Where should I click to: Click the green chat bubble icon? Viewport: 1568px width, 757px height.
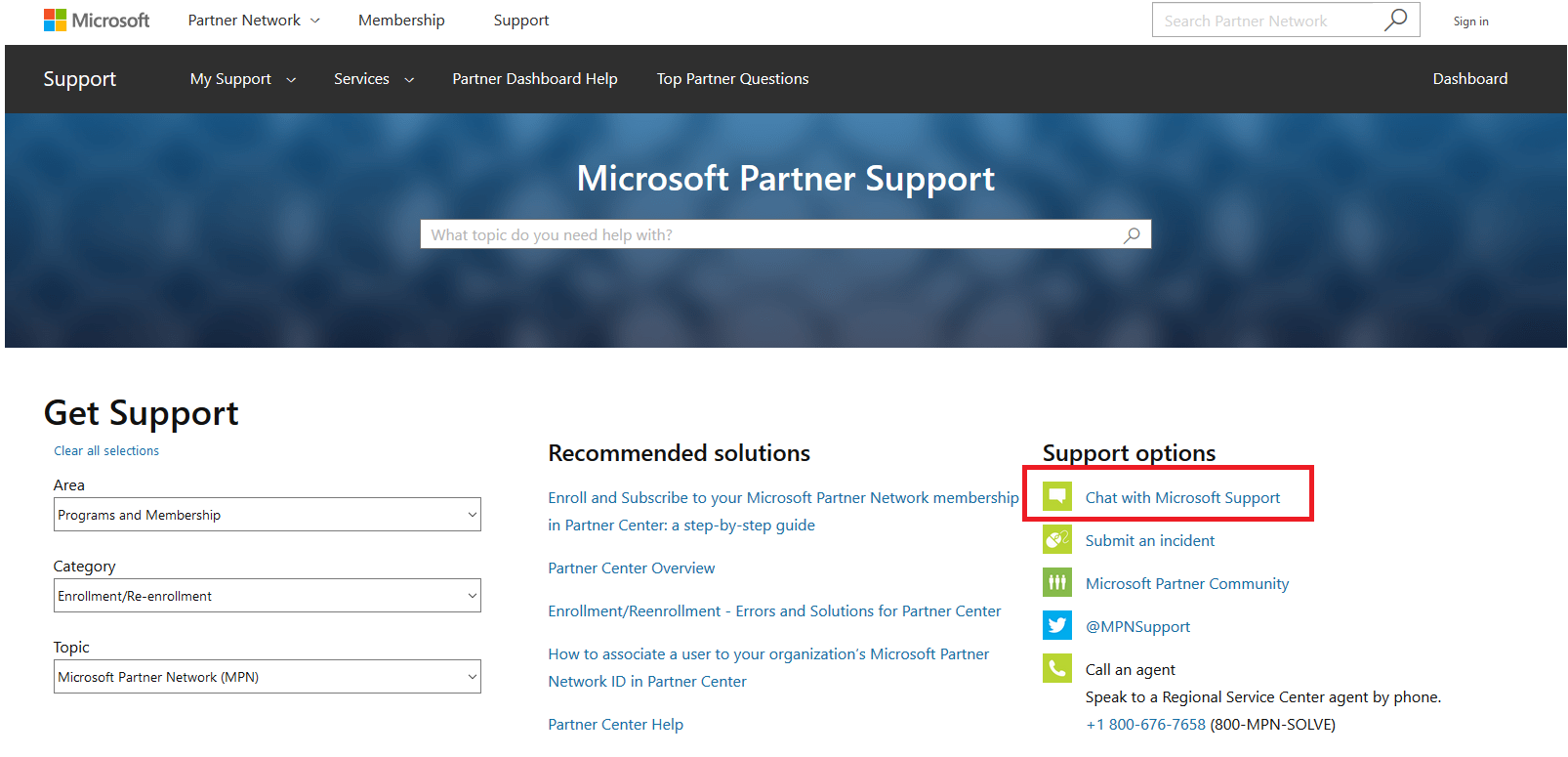click(1057, 497)
